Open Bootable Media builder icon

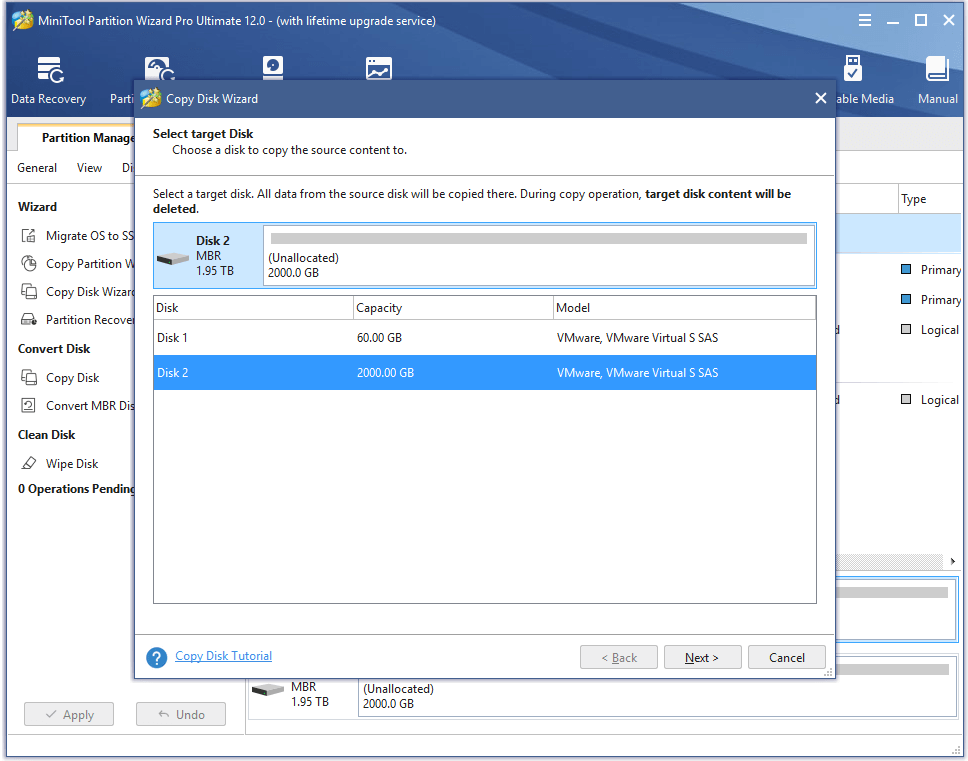(x=853, y=69)
